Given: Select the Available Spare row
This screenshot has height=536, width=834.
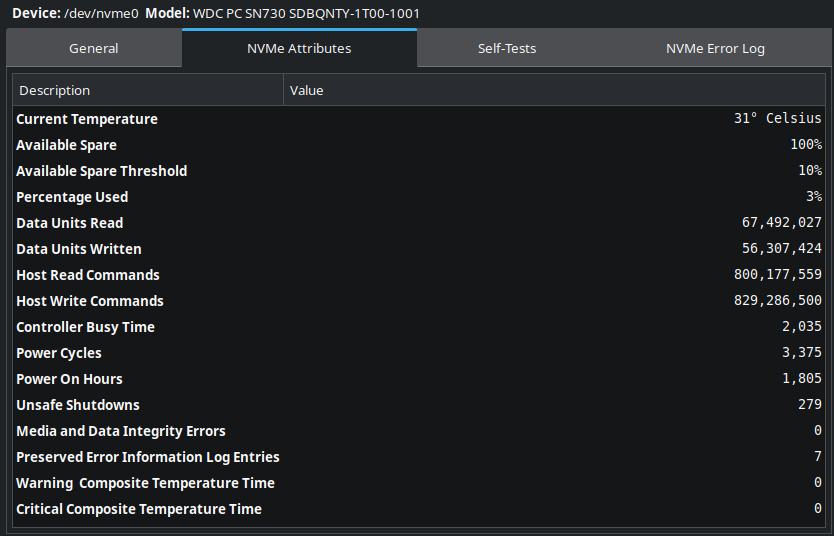Looking at the screenshot, I should coord(66,145).
